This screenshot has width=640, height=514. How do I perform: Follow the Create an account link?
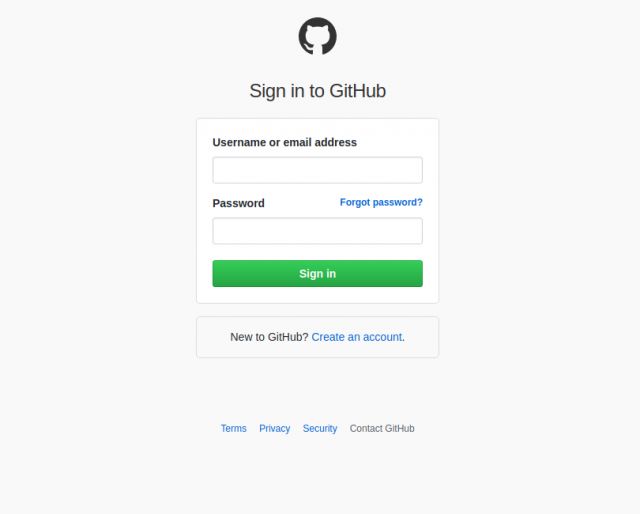point(358,337)
